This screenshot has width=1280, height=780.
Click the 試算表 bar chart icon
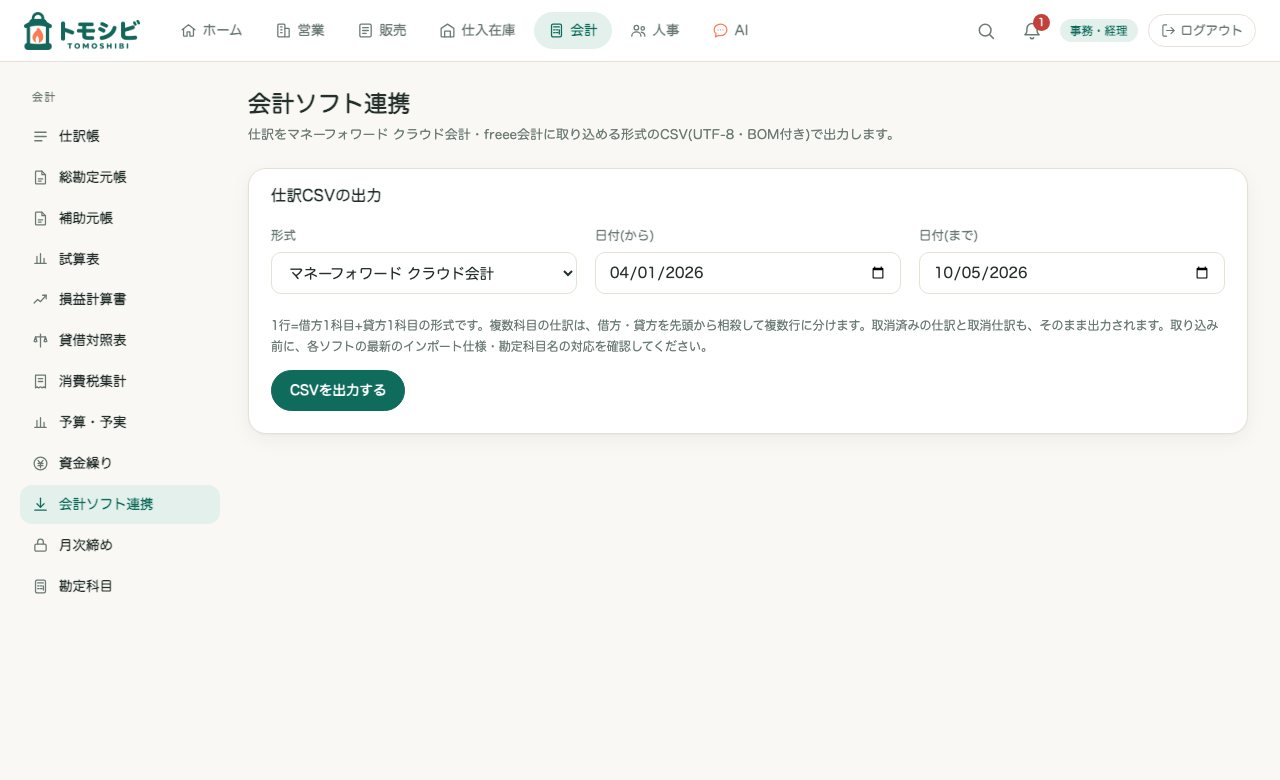(40, 259)
